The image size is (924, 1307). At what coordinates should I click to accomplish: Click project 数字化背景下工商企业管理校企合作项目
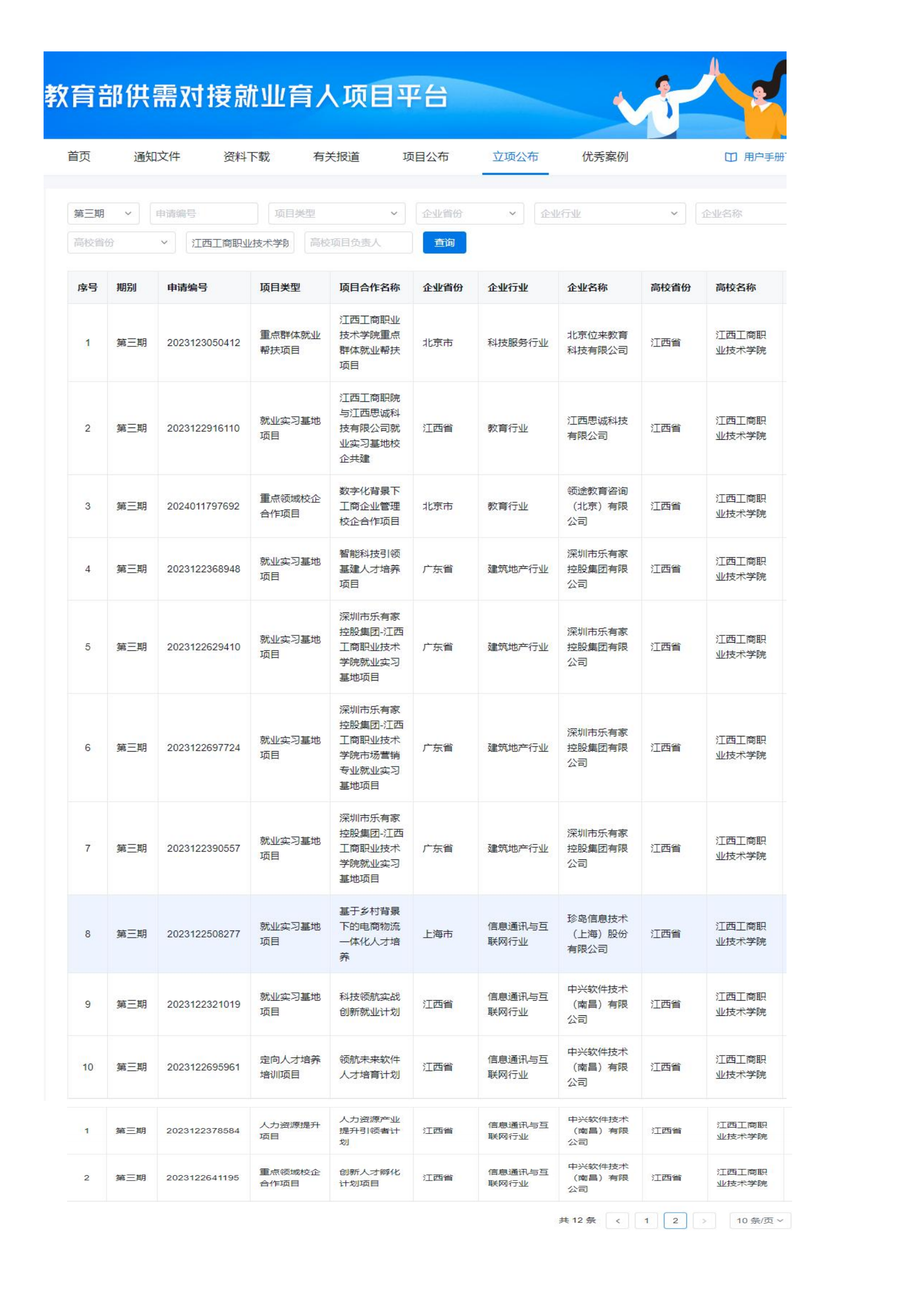click(x=370, y=506)
